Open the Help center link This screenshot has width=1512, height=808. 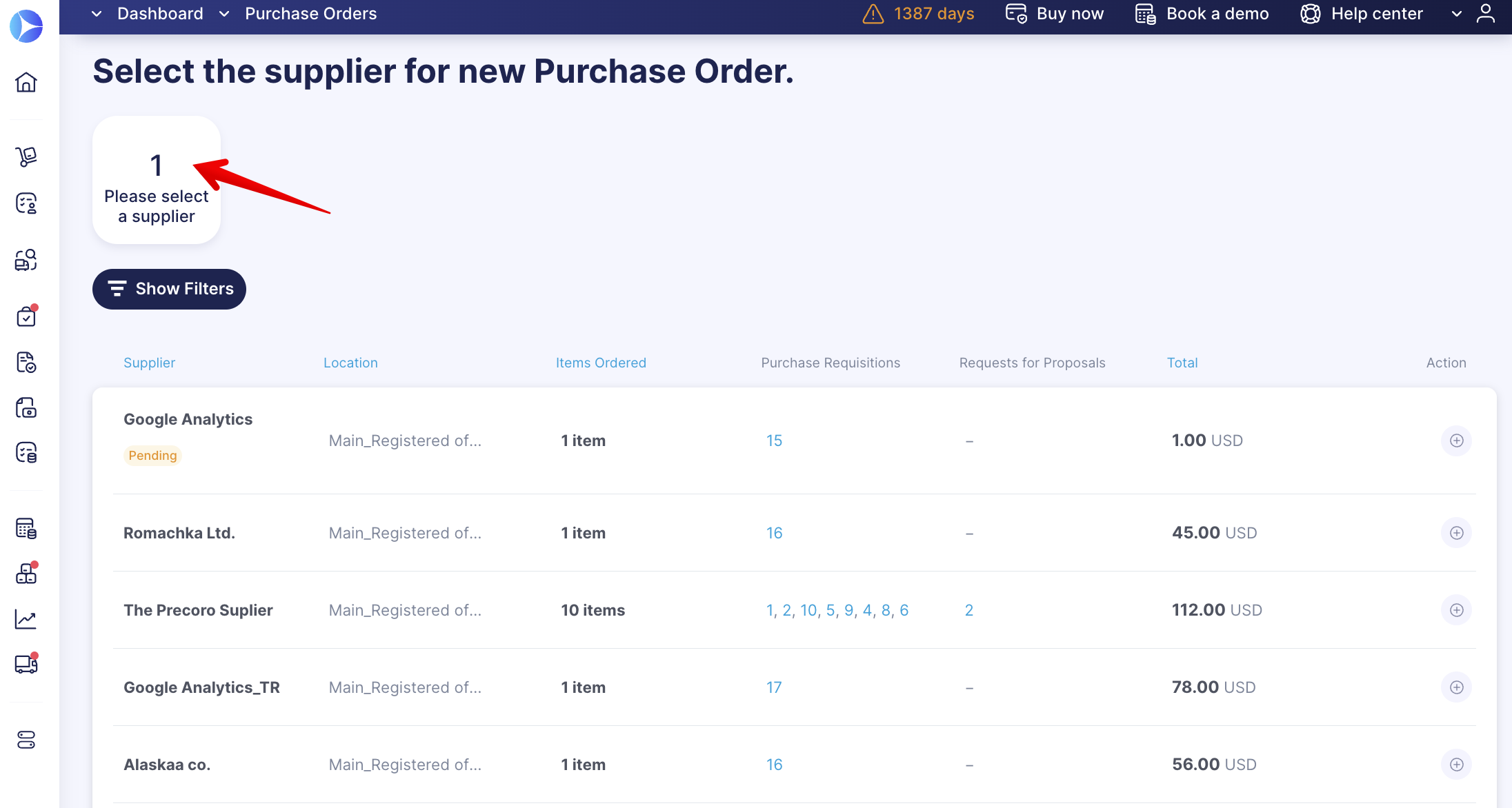click(x=1362, y=14)
